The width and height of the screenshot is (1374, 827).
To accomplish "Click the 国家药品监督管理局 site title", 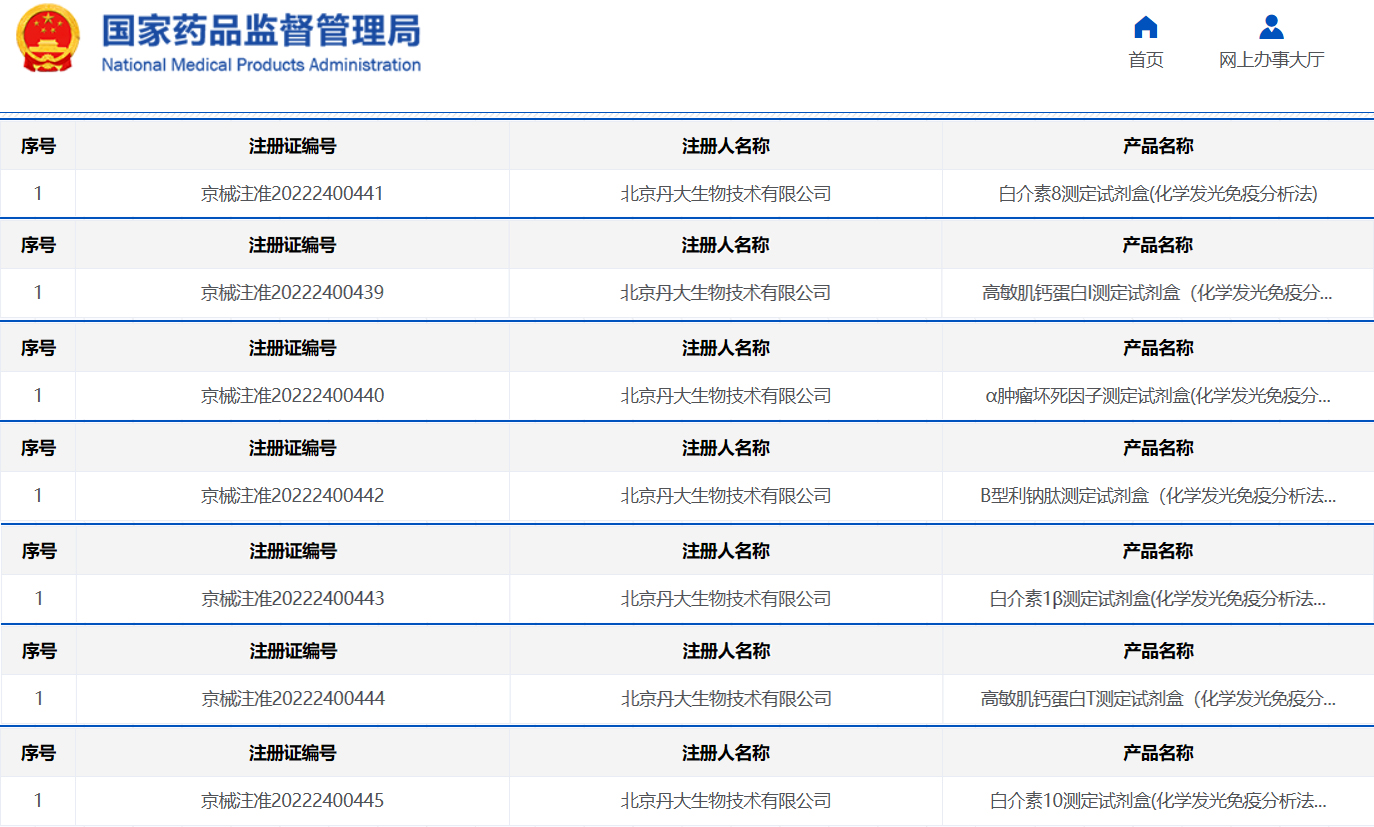I will (x=261, y=30).
